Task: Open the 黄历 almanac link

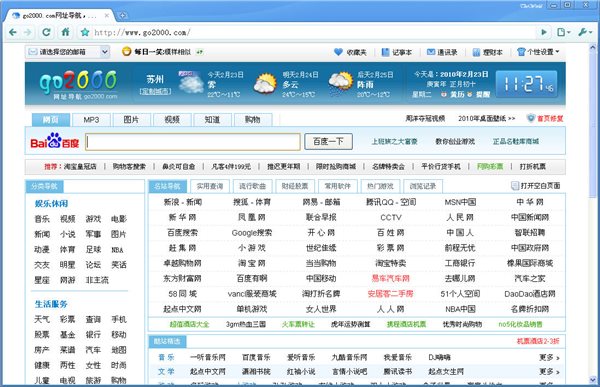Action: (x=457, y=94)
